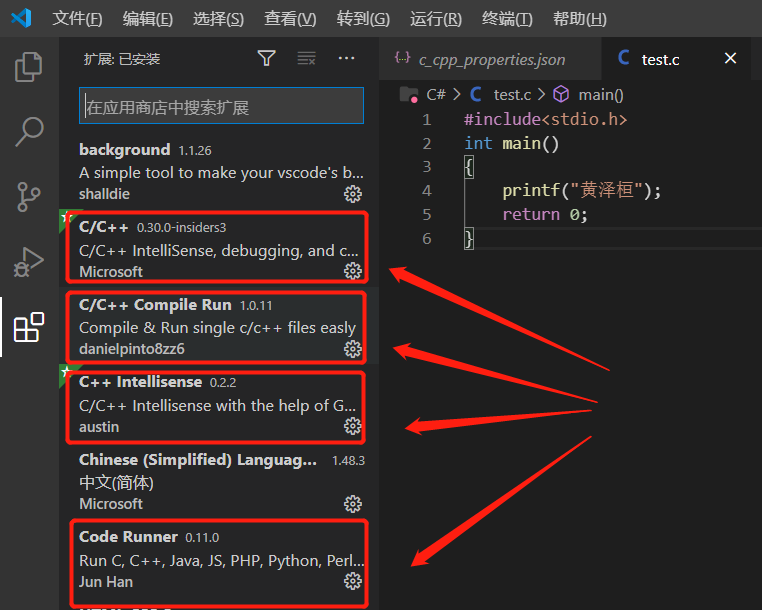The height and width of the screenshot is (610, 762).
Task: Click test.c breadcrumb item
Action: pyautogui.click(x=512, y=95)
